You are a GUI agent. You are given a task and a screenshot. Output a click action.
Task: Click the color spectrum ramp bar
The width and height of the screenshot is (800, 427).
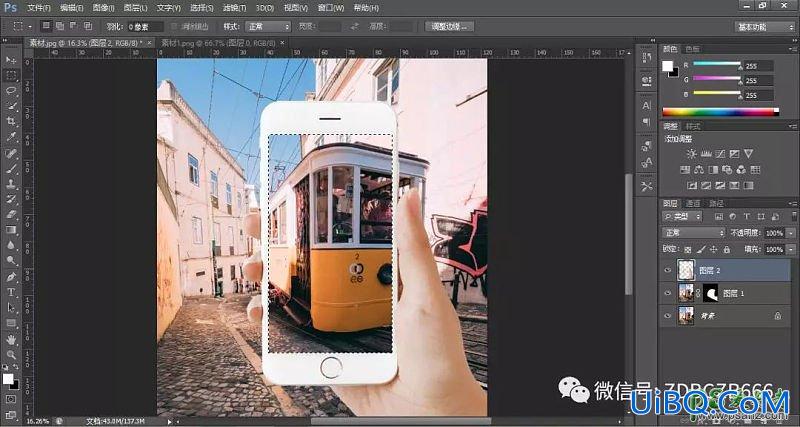tap(720, 112)
